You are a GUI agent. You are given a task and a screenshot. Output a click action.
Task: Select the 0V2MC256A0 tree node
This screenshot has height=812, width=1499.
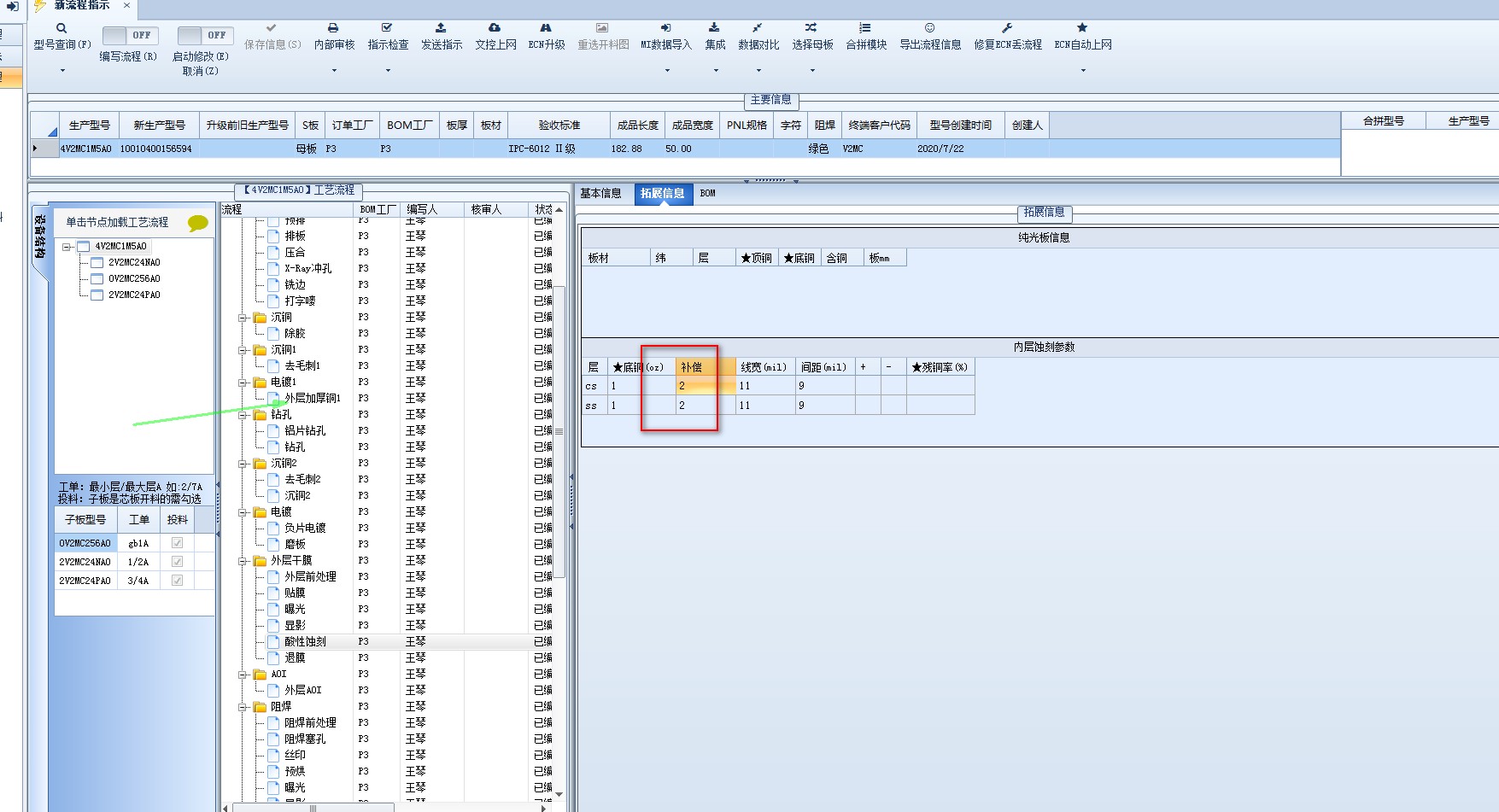[x=134, y=279]
